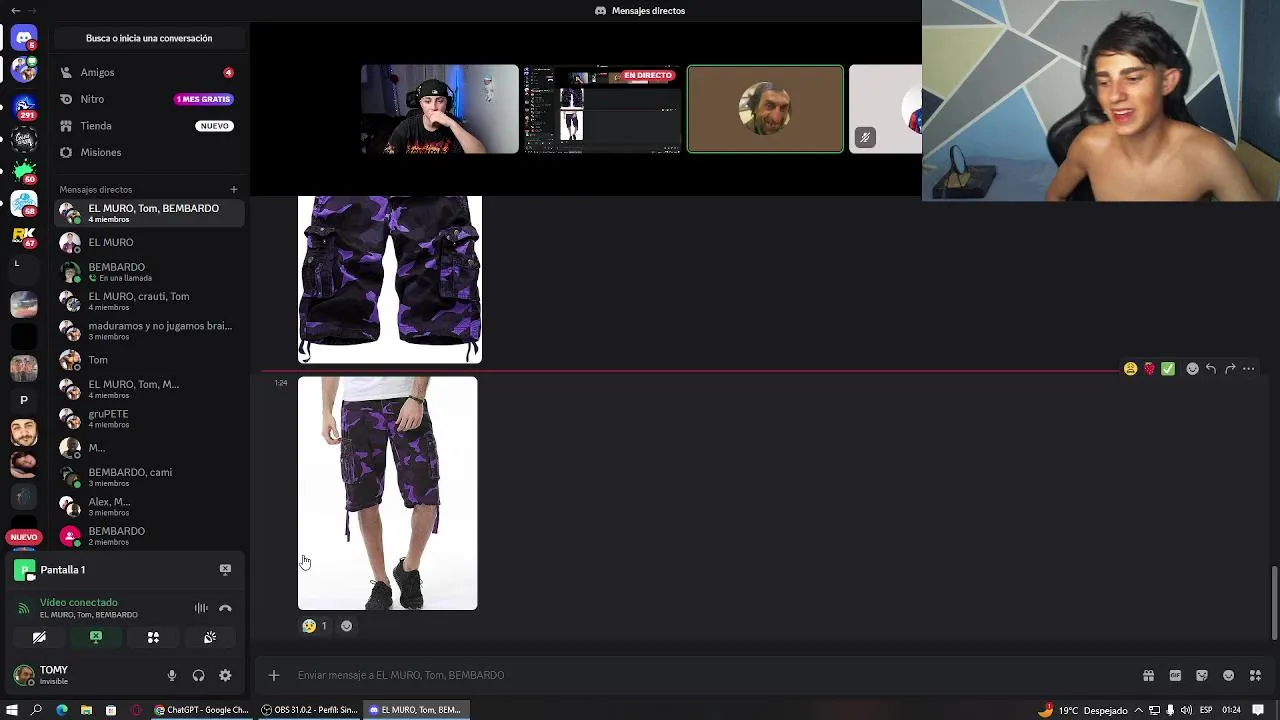Viewport: 1280px width, 720px height.
Task: Open EL MURO, Tom, BEMBARDO group chat
Action: 149,213
